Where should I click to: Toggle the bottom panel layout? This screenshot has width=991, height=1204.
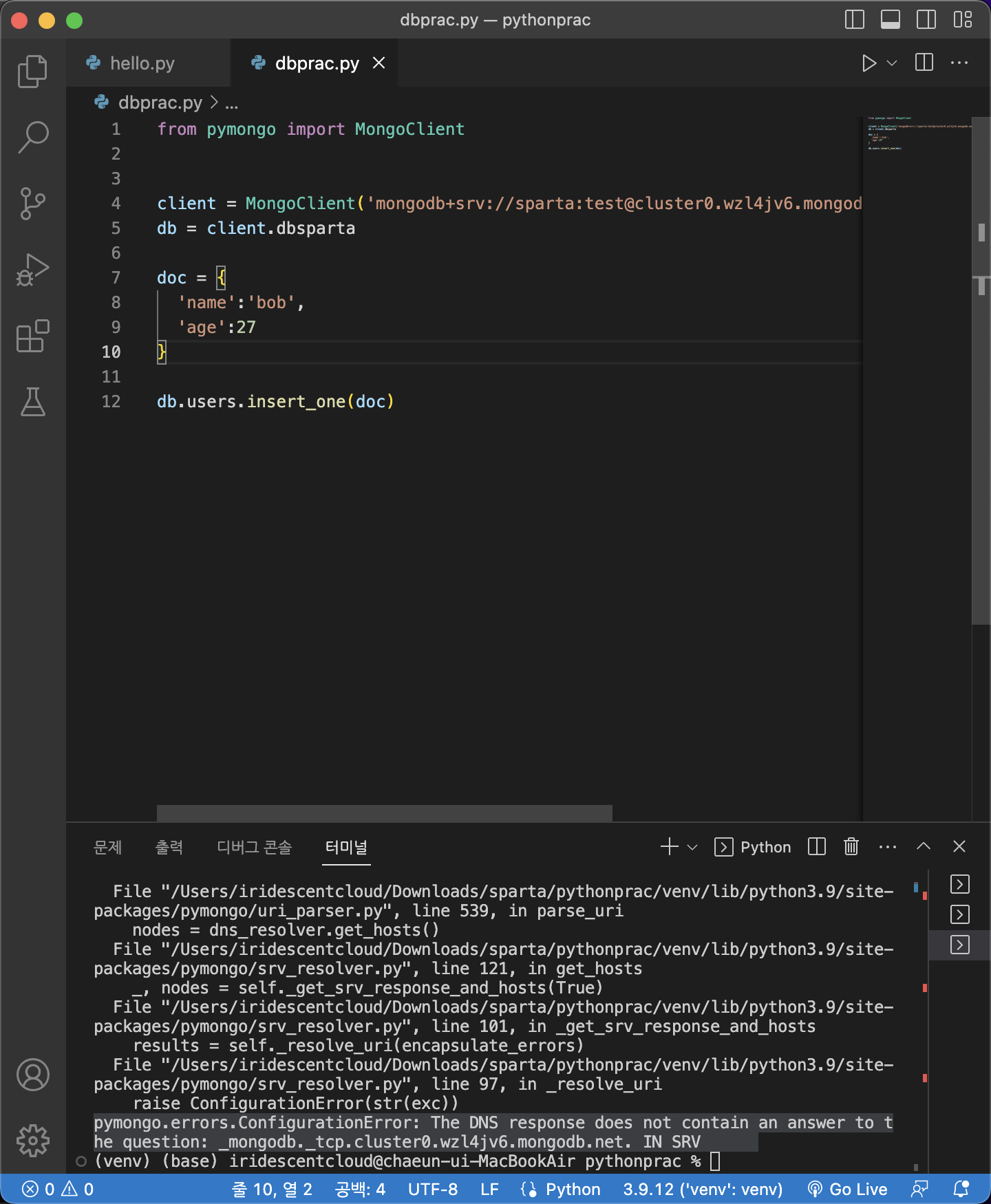(891, 20)
